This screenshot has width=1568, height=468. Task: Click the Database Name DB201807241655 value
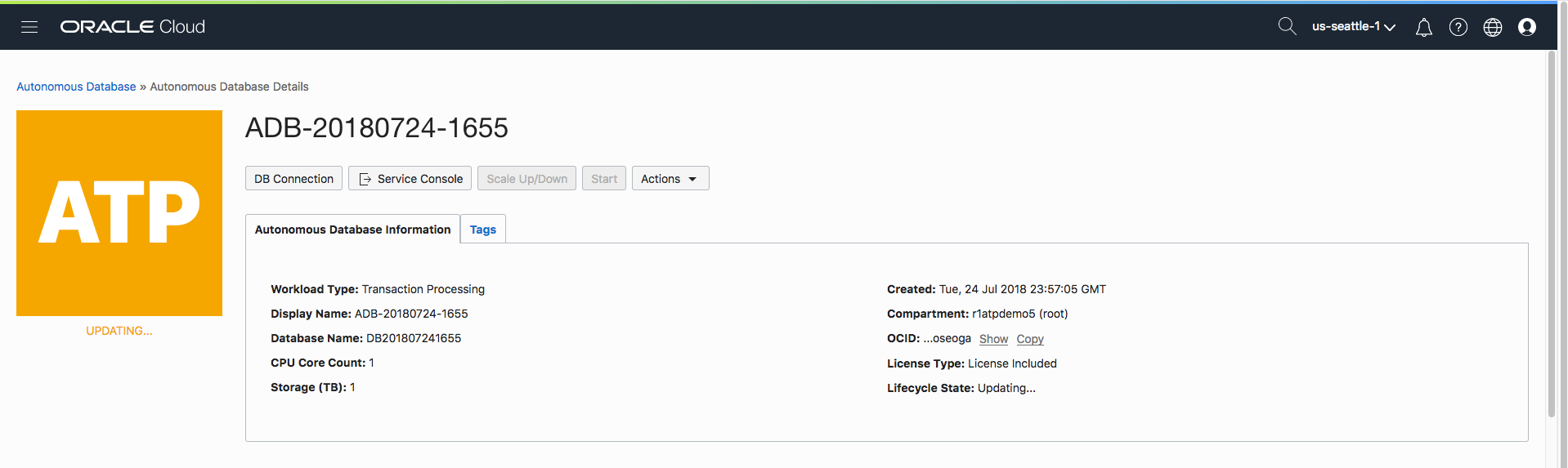[x=414, y=338]
